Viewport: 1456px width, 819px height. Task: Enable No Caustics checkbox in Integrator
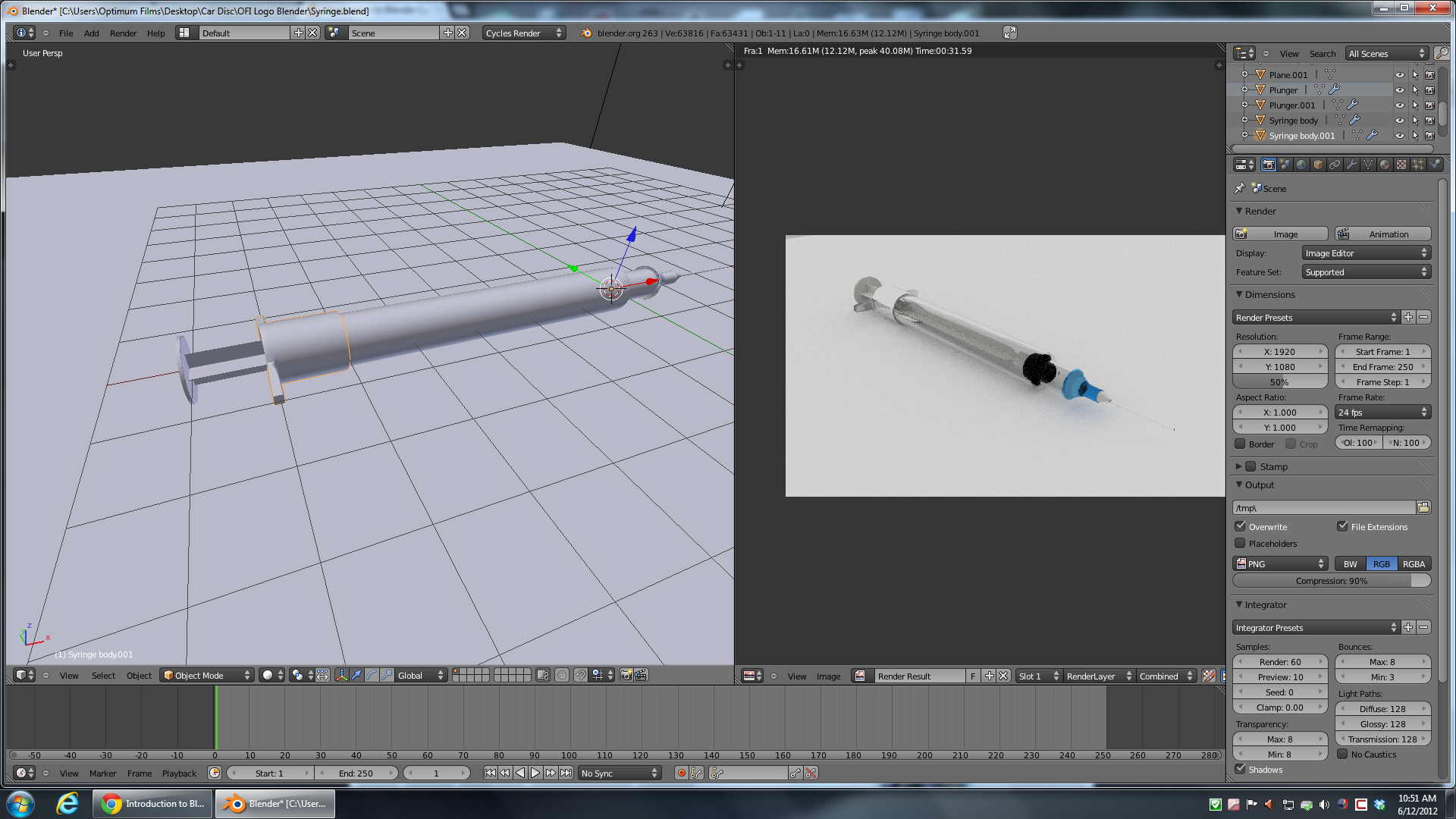(x=1341, y=753)
